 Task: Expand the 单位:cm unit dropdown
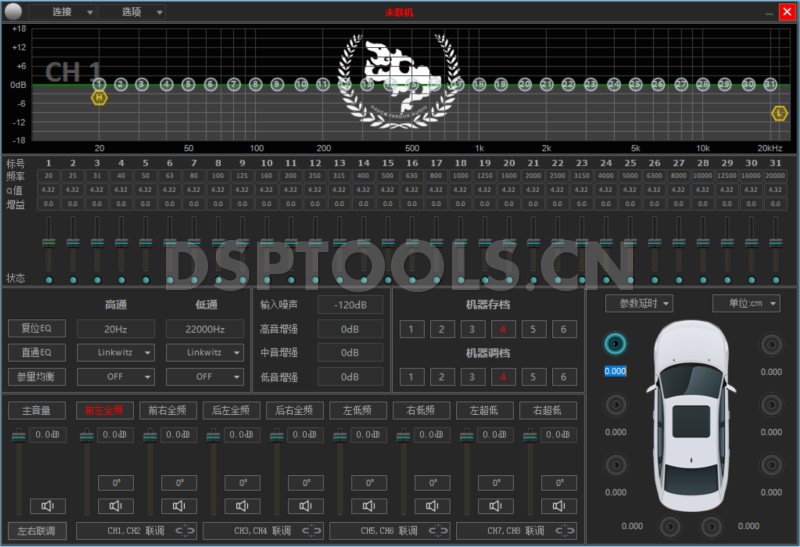click(745, 303)
